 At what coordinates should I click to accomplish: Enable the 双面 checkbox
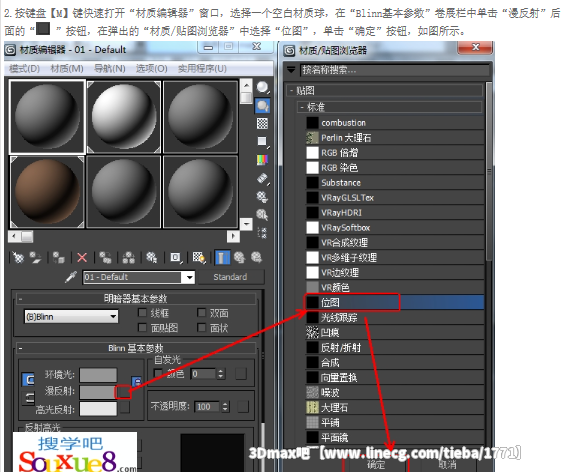coord(201,313)
